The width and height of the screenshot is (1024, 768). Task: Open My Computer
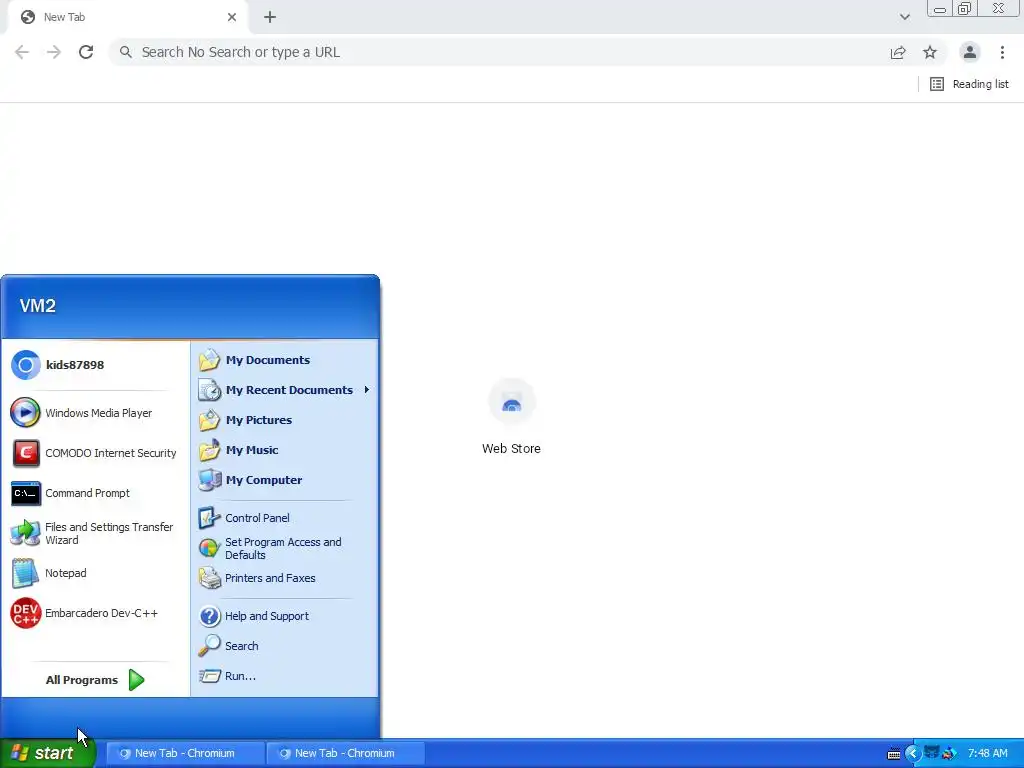click(285, 480)
